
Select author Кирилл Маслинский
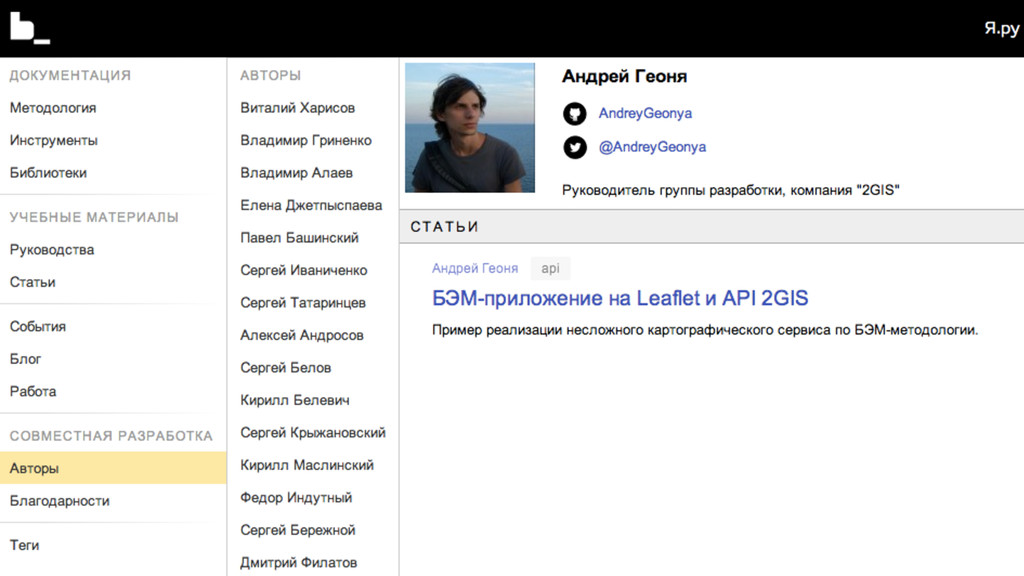tap(307, 465)
